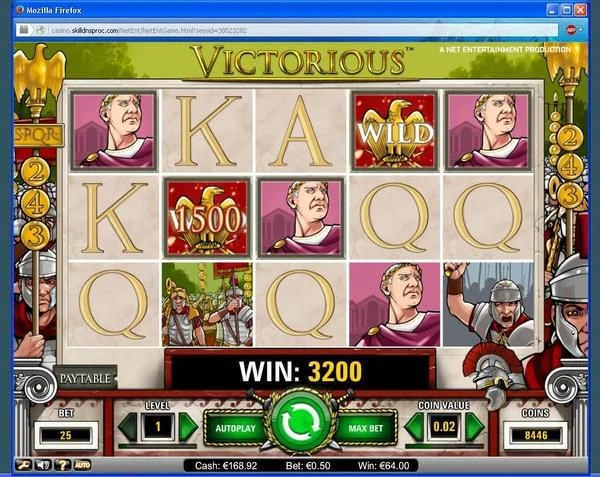The image size is (600, 477).
Task: Select Max Bet
Action: pos(365,428)
